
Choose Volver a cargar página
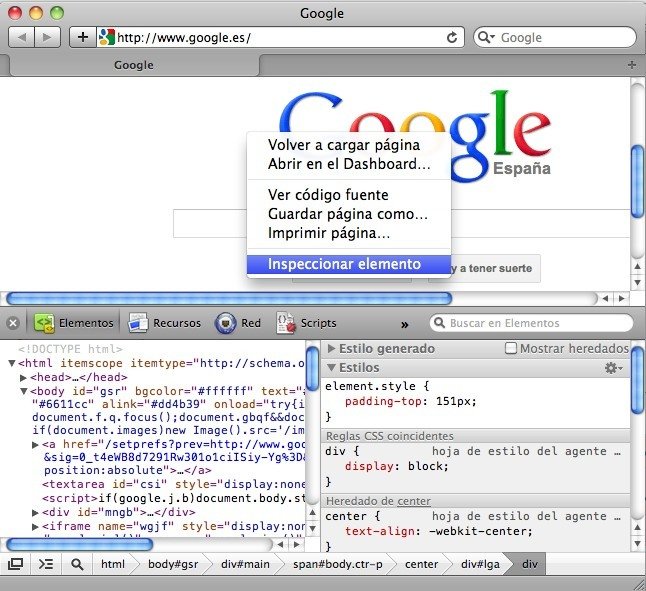coord(349,145)
